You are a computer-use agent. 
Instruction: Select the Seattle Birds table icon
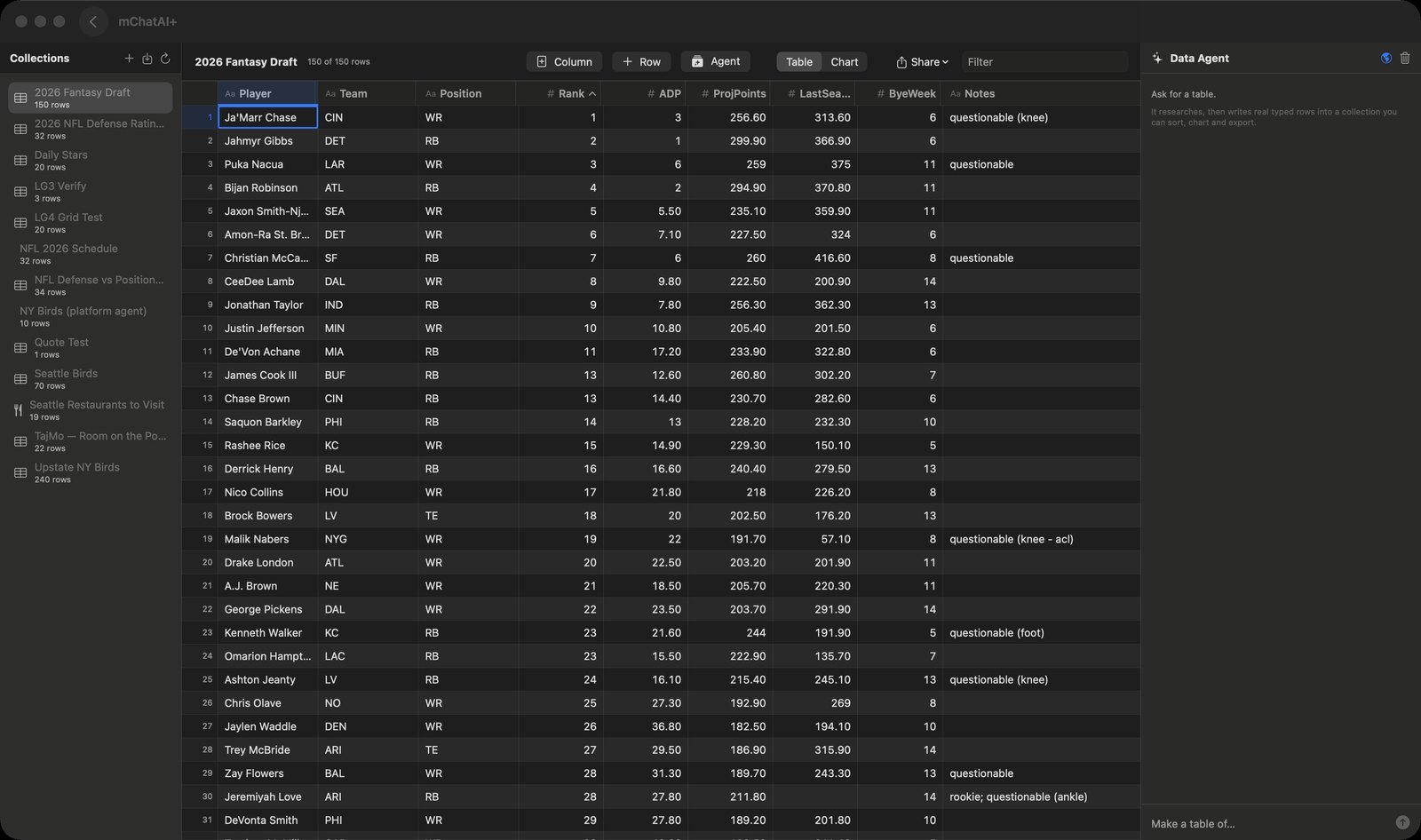[x=20, y=379]
